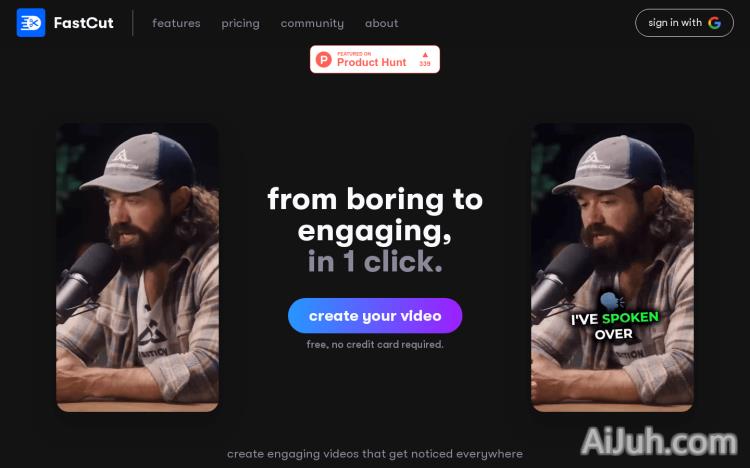Viewport: 750px width, 468px height.
Task: Select the captioned engaging video thumbnail
Action: (x=612, y=267)
